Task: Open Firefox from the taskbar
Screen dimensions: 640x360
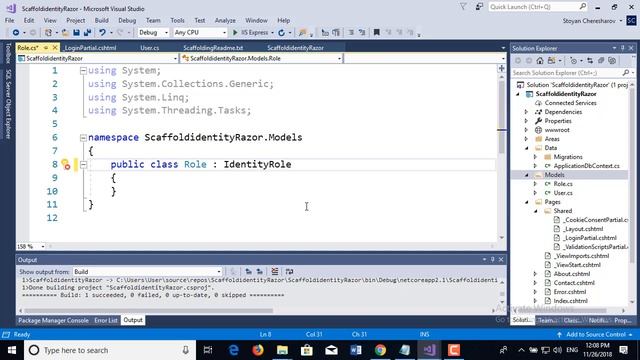Action: [x=258, y=350]
